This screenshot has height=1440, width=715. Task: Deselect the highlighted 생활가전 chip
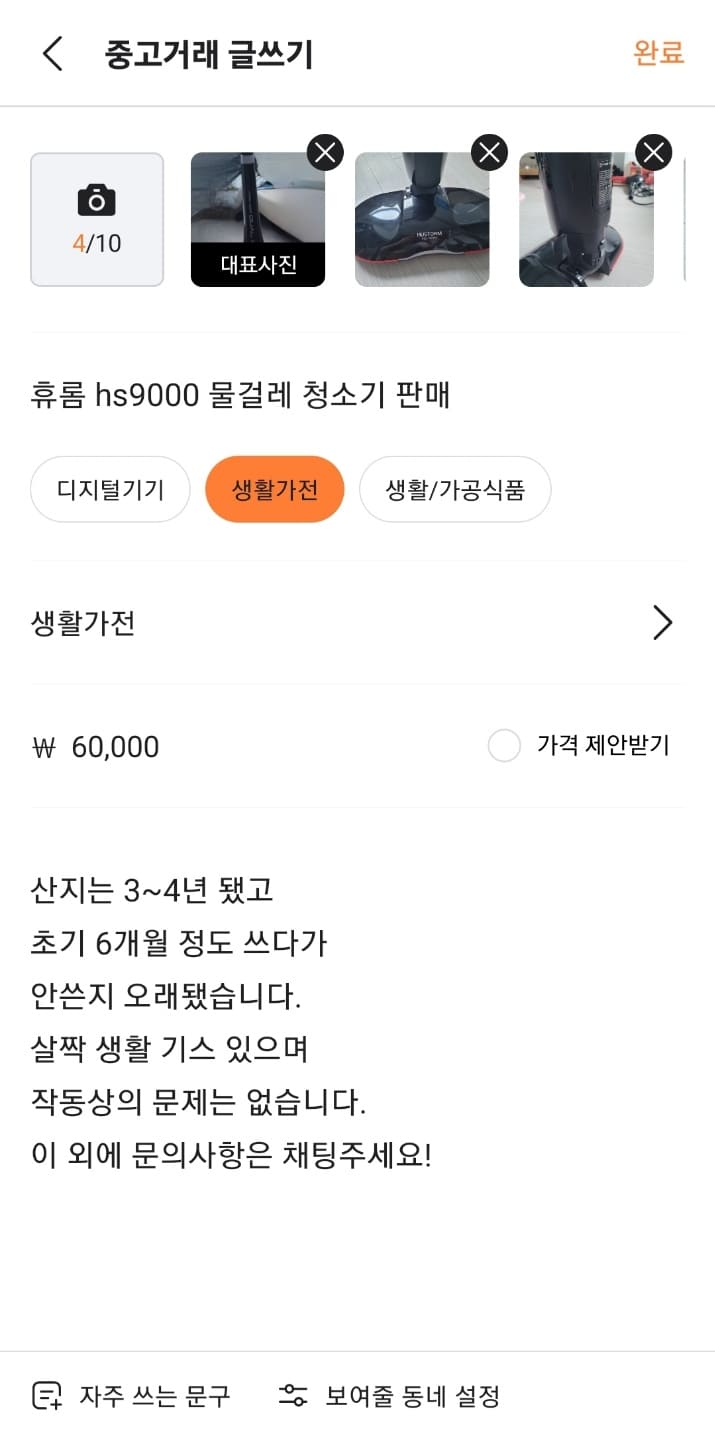274,489
